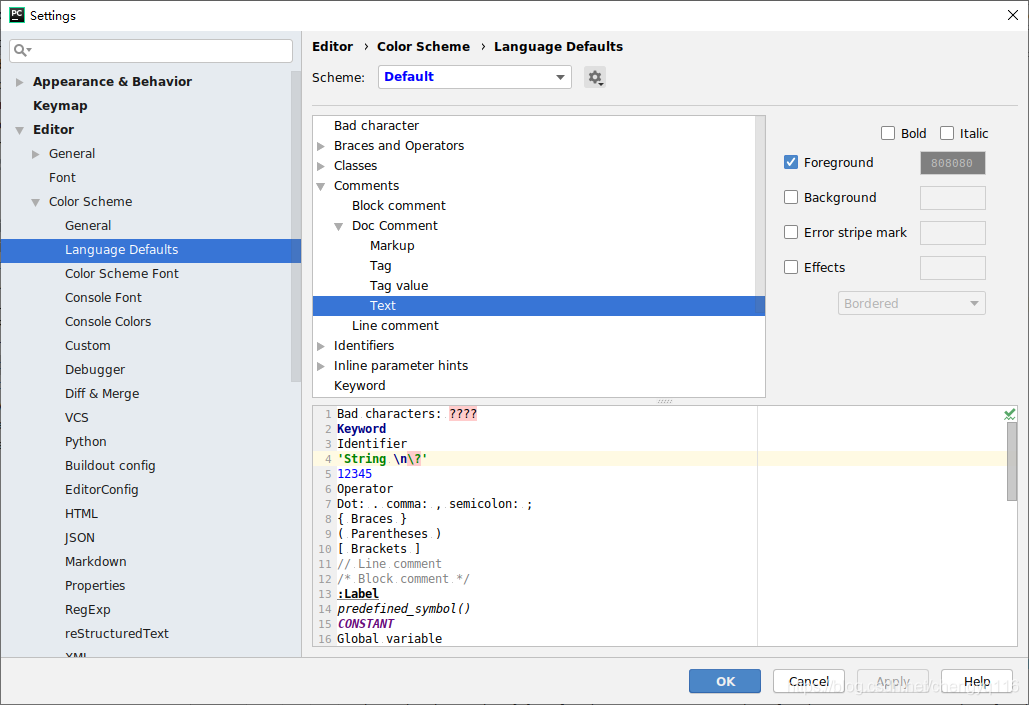Collapse the Doc Comment node
The image size is (1029, 705).
click(339, 225)
